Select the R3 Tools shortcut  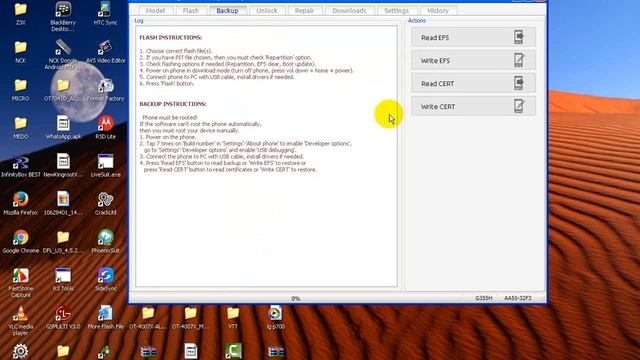pyautogui.click(x=63, y=280)
